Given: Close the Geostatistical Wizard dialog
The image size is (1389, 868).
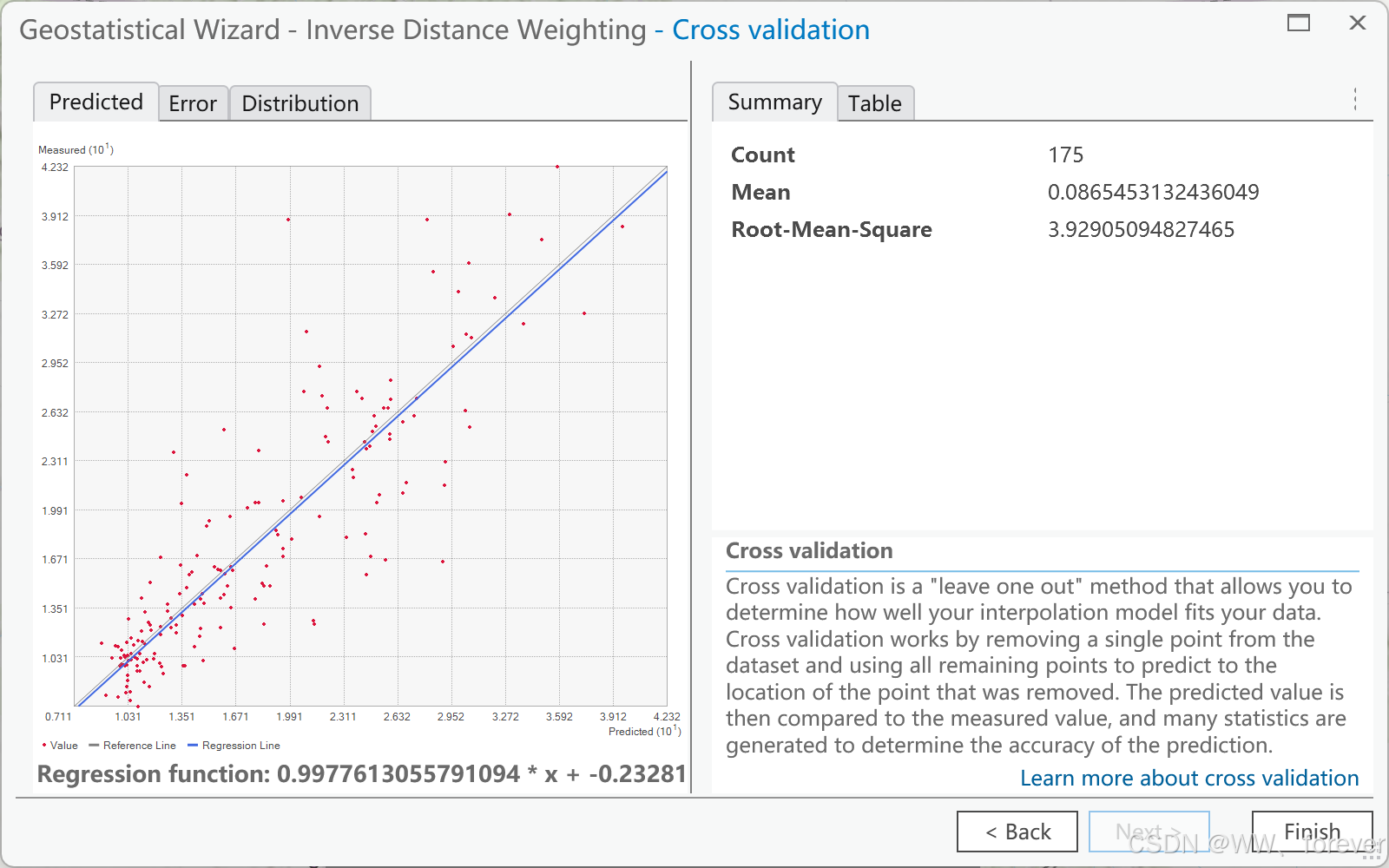Looking at the screenshot, I should tap(1358, 23).
